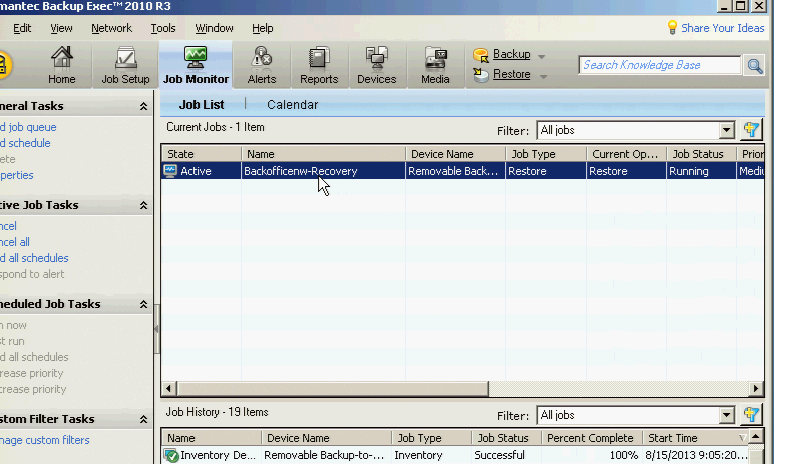Sort job history by Job Status column
This screenshot has width=792, height=464.
pos(506,438)
